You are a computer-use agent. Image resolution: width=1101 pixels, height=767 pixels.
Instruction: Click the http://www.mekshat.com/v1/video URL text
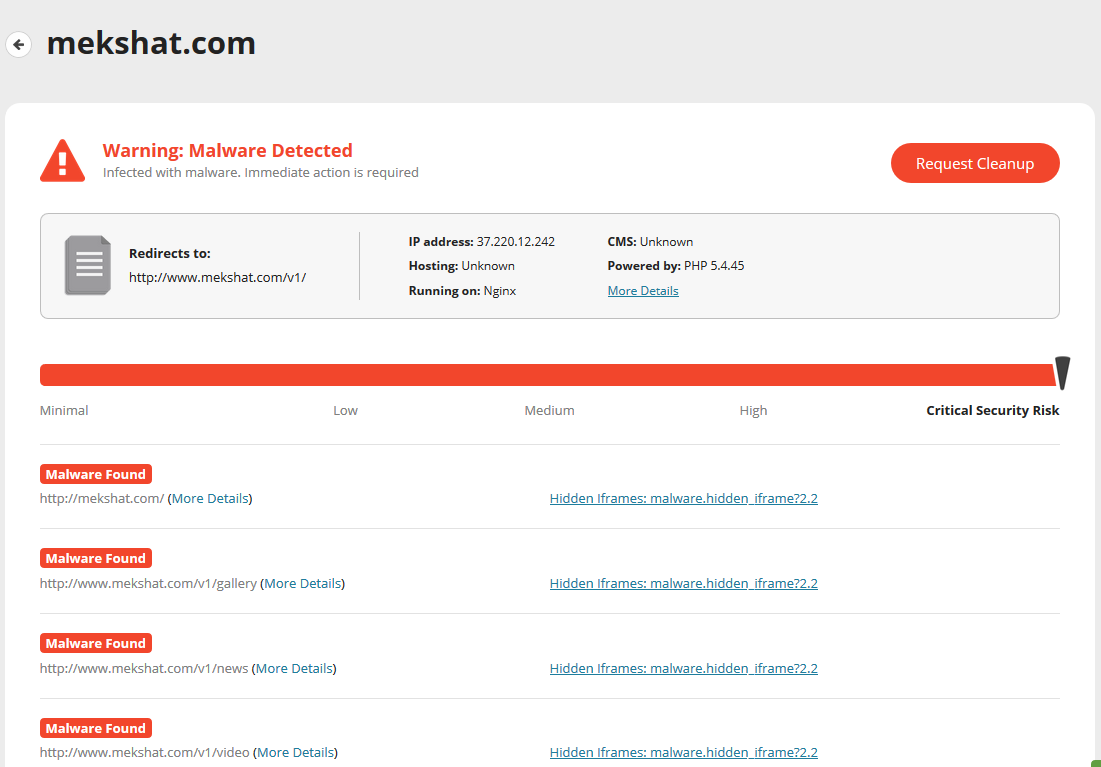145,752
